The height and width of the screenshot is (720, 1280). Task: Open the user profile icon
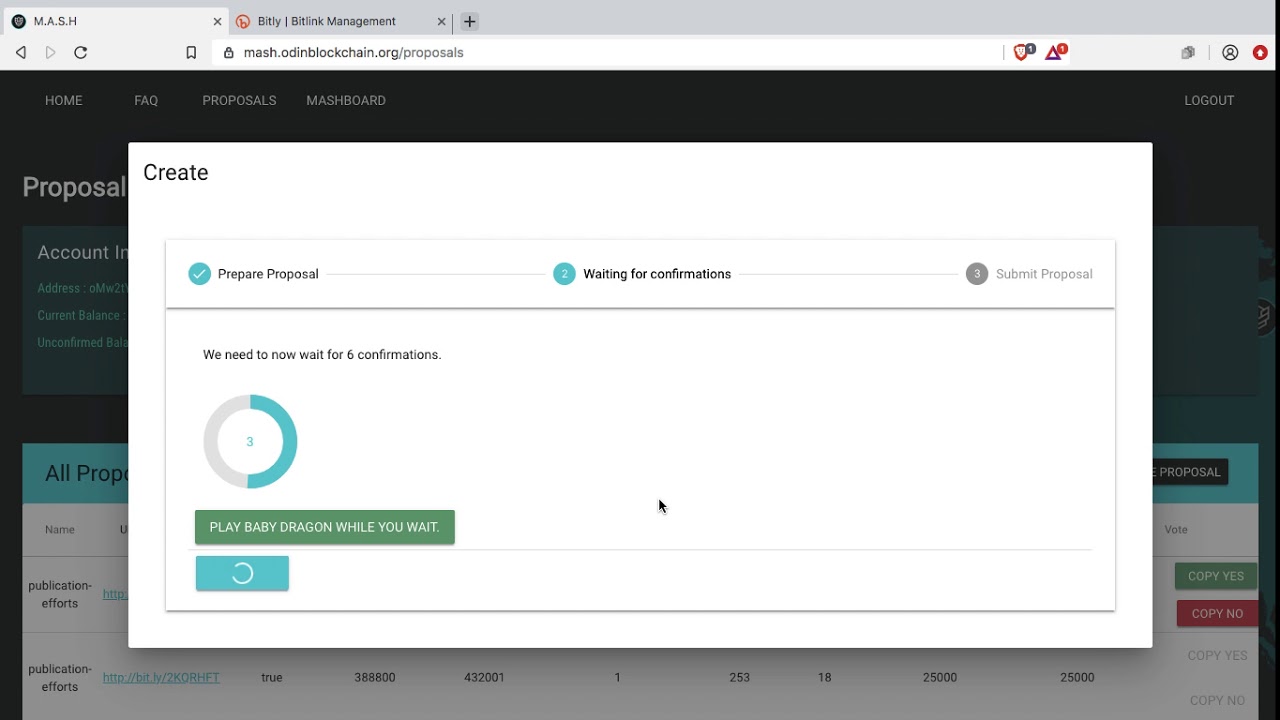[1230, 53]
